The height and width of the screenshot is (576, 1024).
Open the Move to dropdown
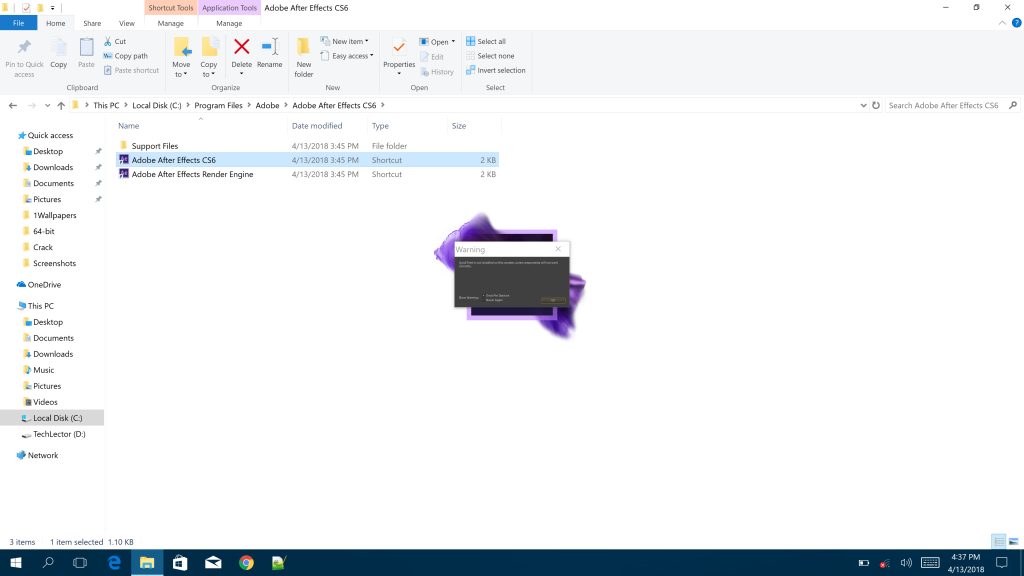point(182,74)
